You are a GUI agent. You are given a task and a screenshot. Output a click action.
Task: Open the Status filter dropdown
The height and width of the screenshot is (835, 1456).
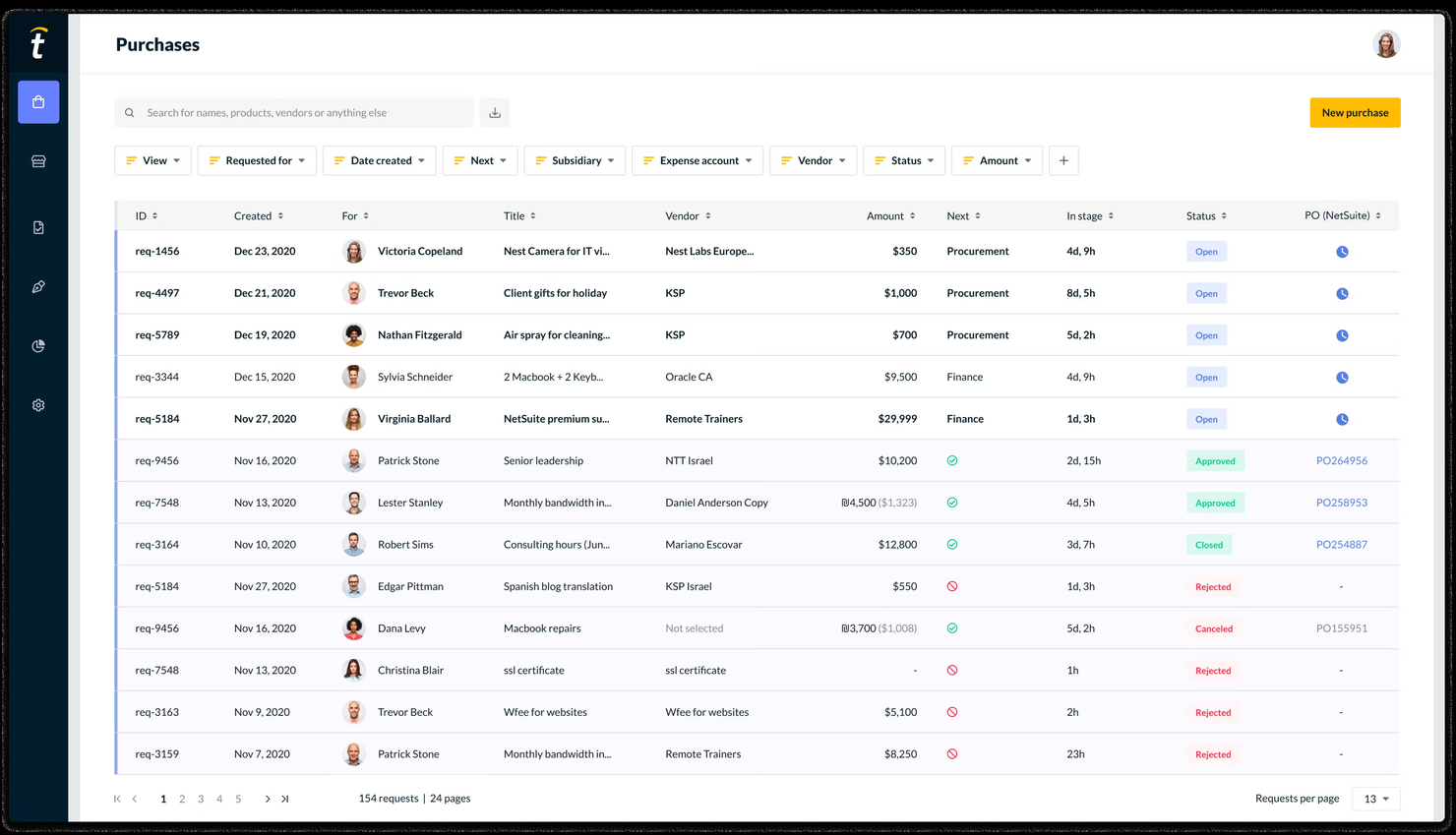click(903, 159)
